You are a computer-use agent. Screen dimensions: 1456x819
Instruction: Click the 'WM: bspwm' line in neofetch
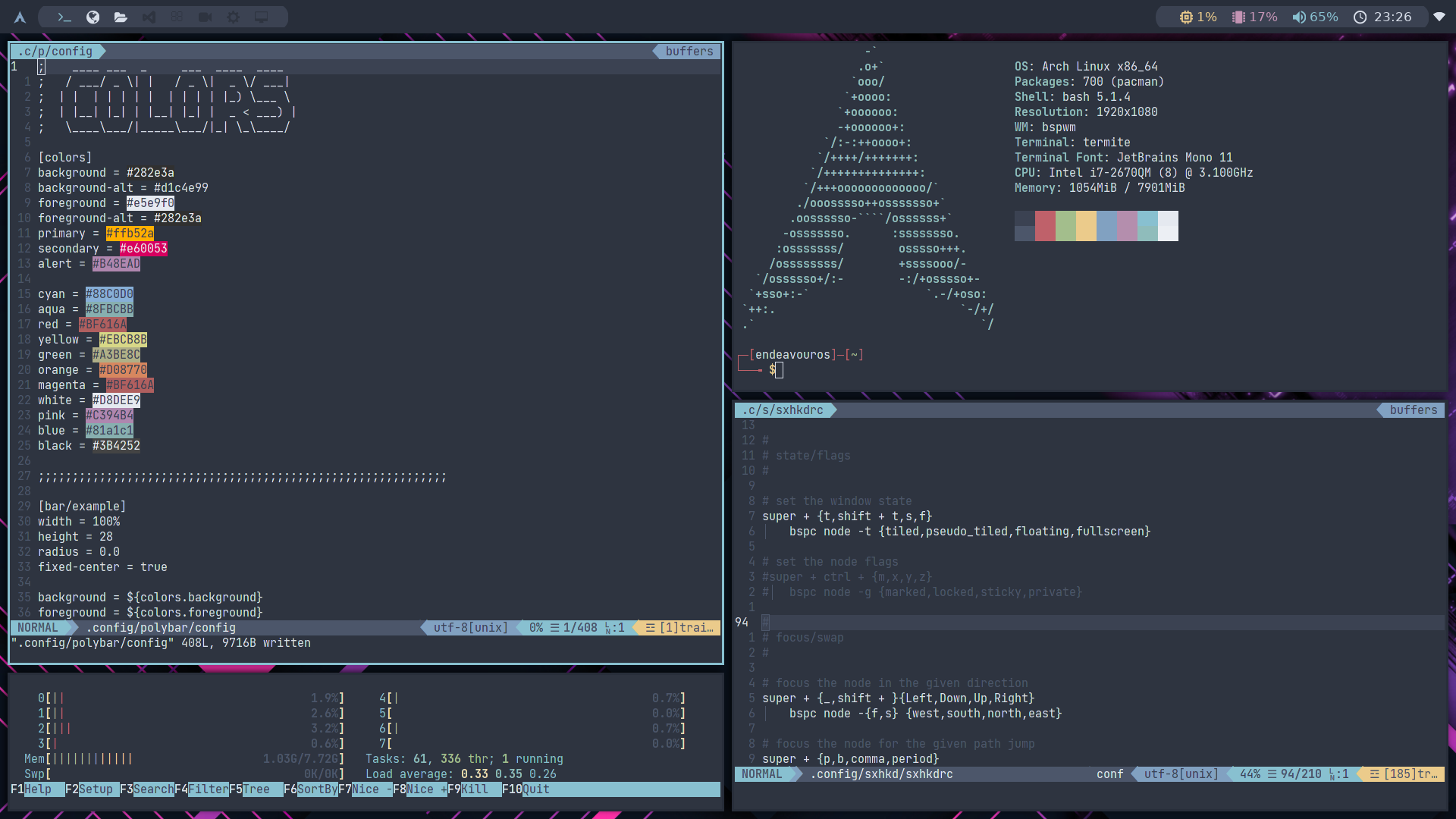(1045, 127)
